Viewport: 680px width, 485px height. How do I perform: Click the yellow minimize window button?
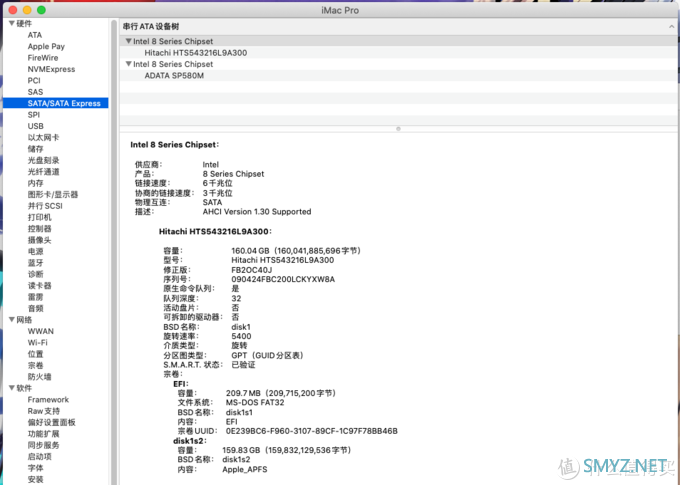tap(27, 10)
